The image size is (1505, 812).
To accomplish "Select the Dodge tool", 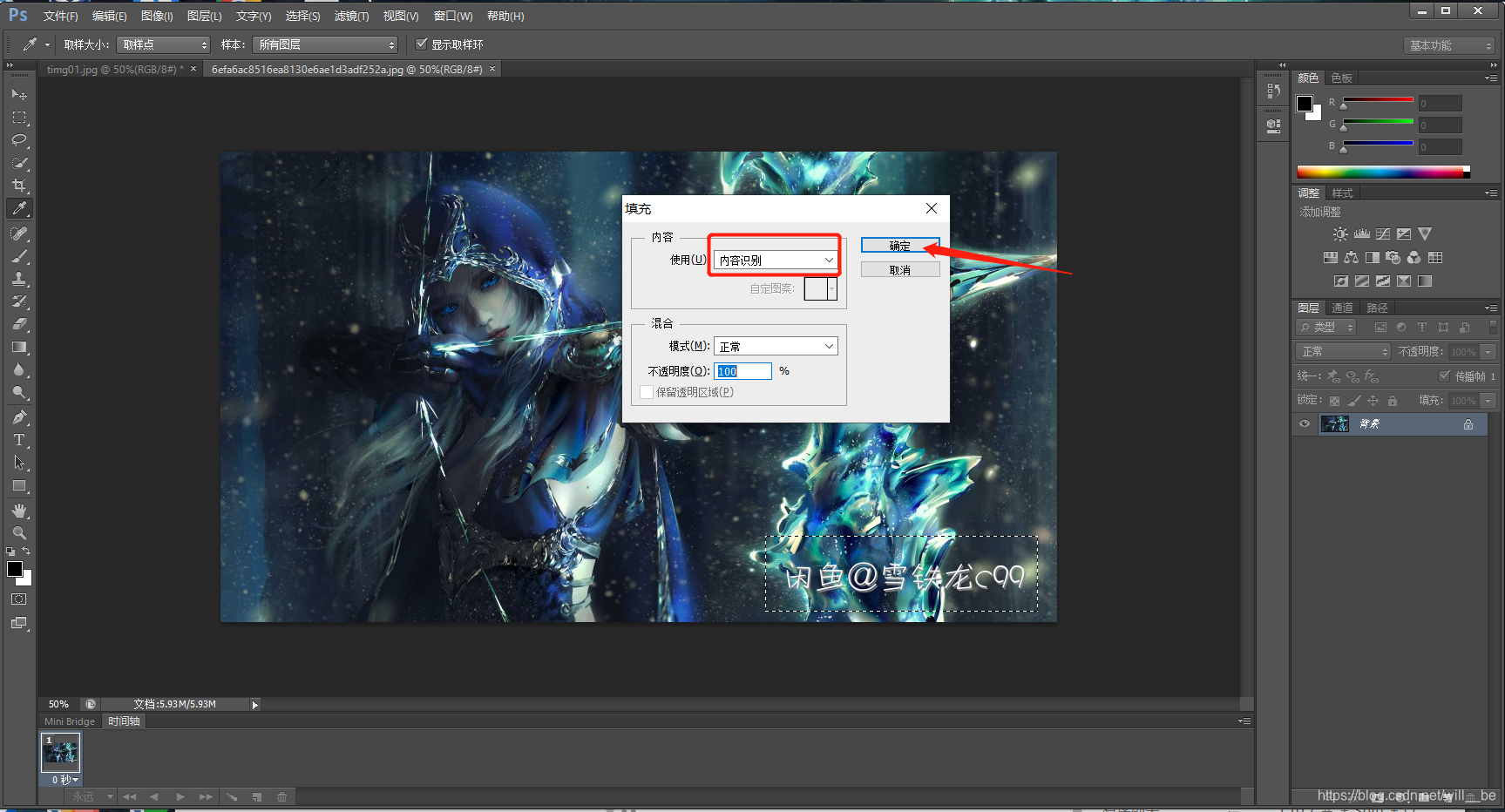I will point(19,392).
